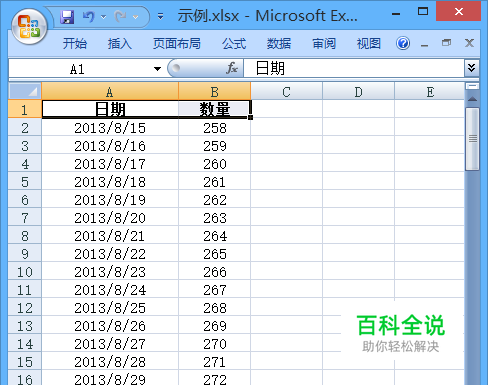Image resolution: width=488 pixels, height=385 pixels.
Task: Customize the Quick Access Toolbar dropdown
Action: 160,16
